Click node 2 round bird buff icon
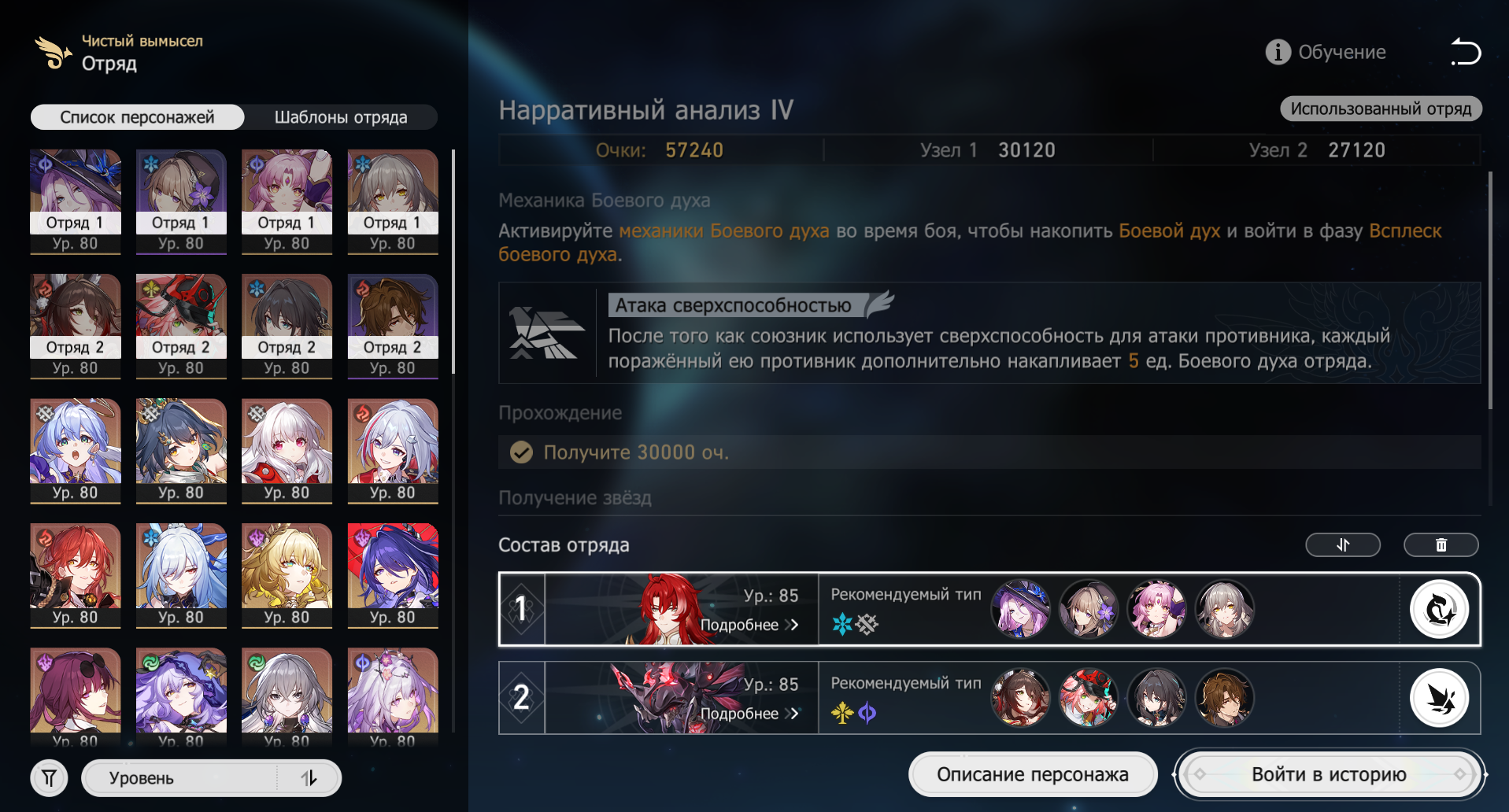This screenshot has width=1509, height=812. pos(1439,699)
